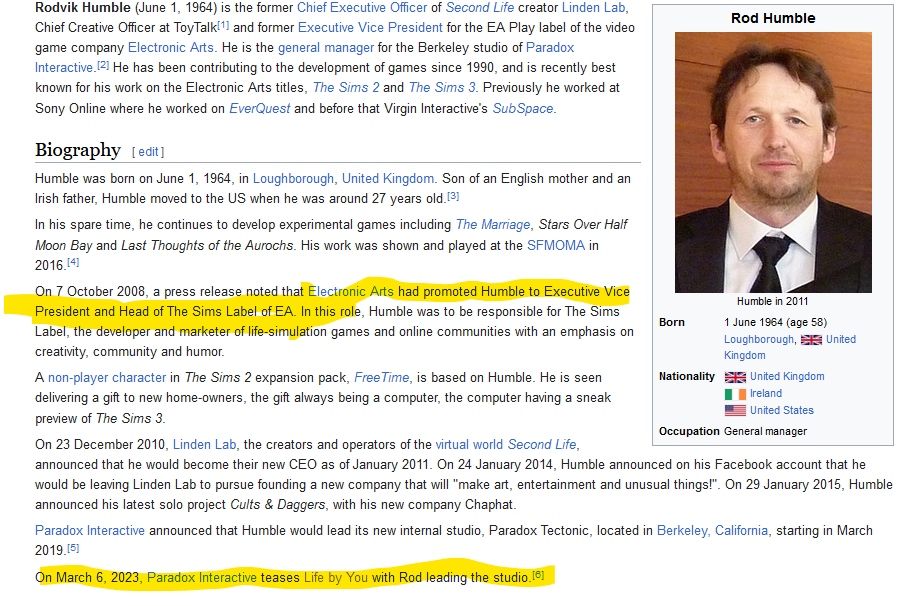Open the Second Life link in intro
This screenshot has width=899, height=606.
[x=479, y=8]
